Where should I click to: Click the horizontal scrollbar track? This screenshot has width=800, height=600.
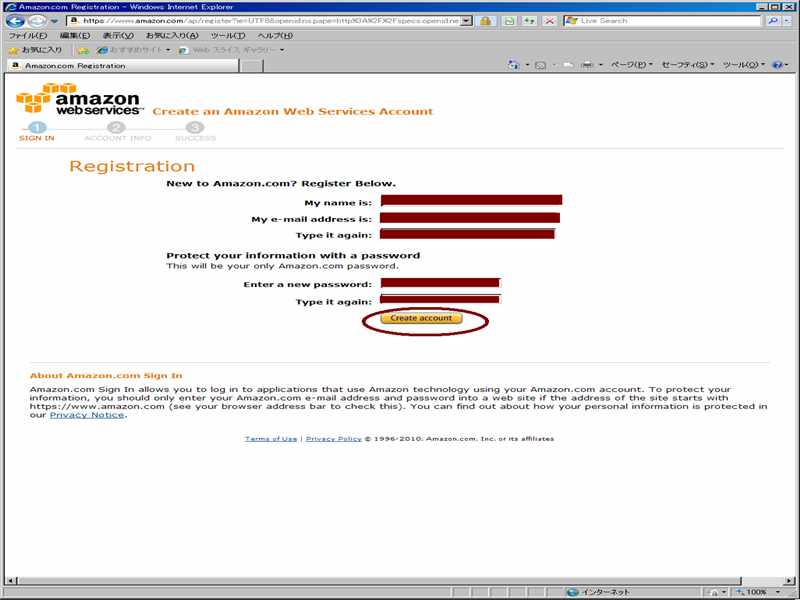(x=380, y=581)
